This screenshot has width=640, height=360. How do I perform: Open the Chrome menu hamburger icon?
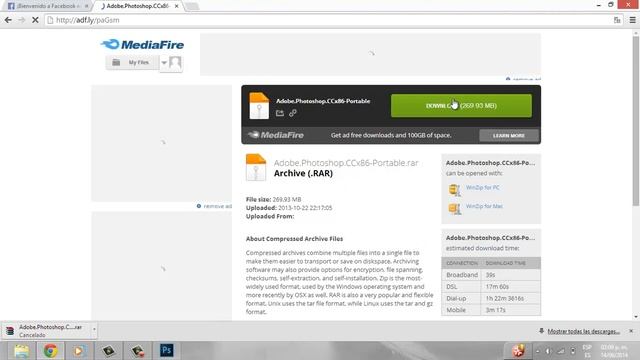[x=632, y=20]
